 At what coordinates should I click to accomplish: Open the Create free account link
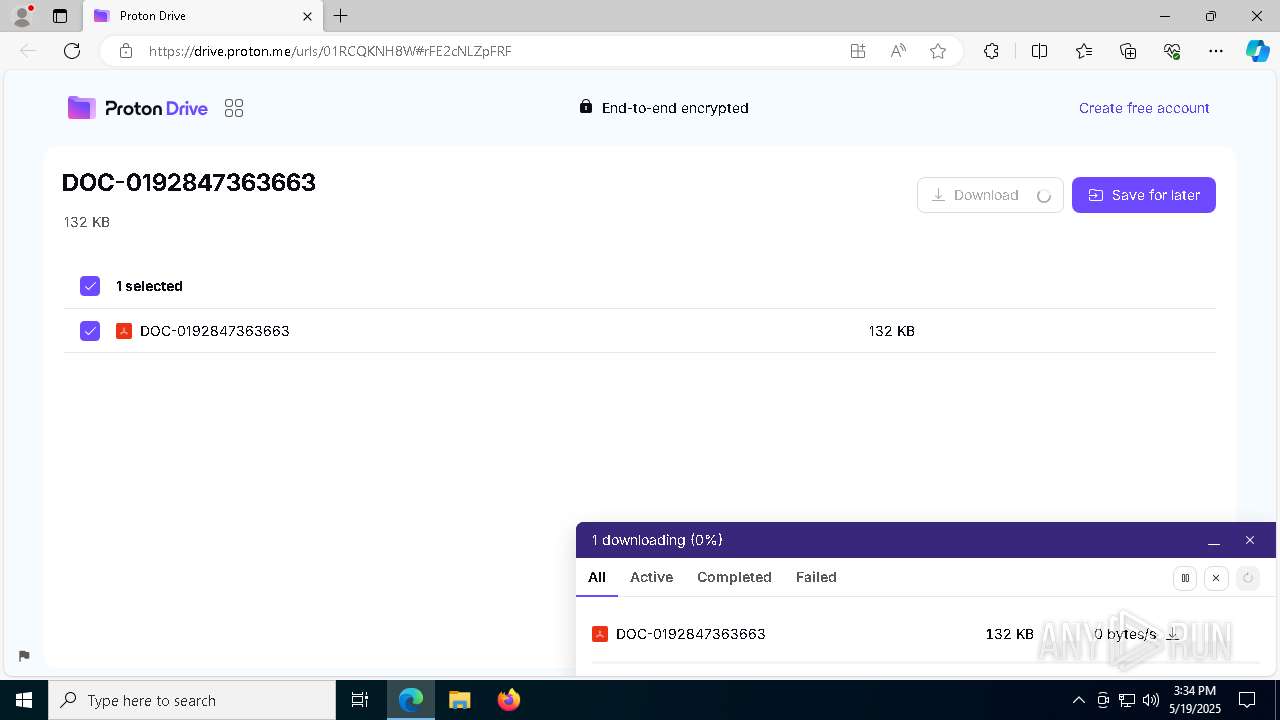[x=1144, y=108]
